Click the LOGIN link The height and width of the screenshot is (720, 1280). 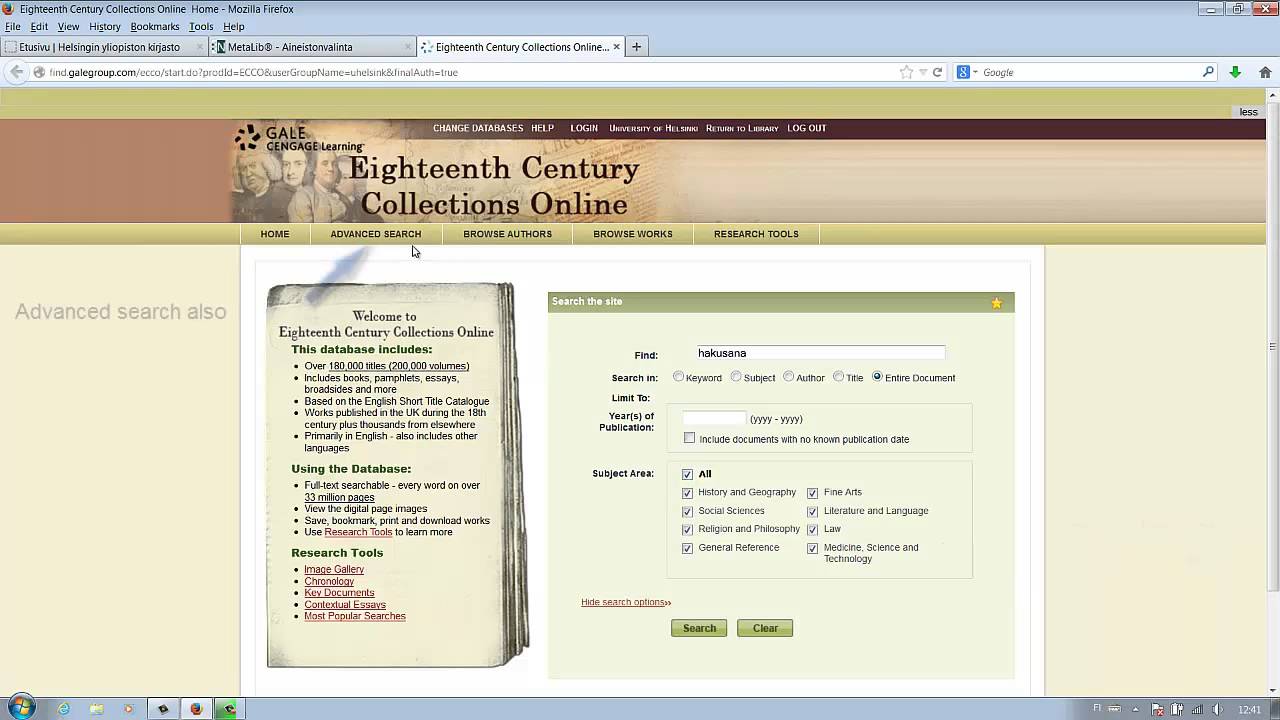coord(584,128)
